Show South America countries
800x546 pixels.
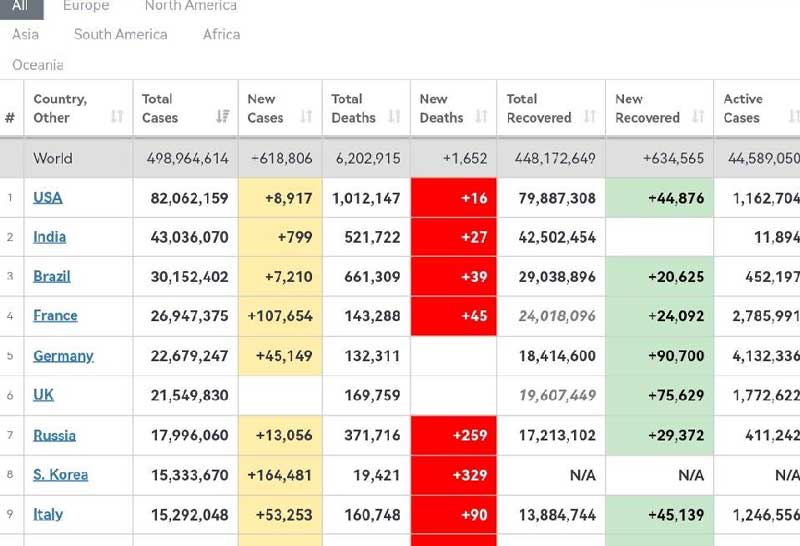point(120,34)
